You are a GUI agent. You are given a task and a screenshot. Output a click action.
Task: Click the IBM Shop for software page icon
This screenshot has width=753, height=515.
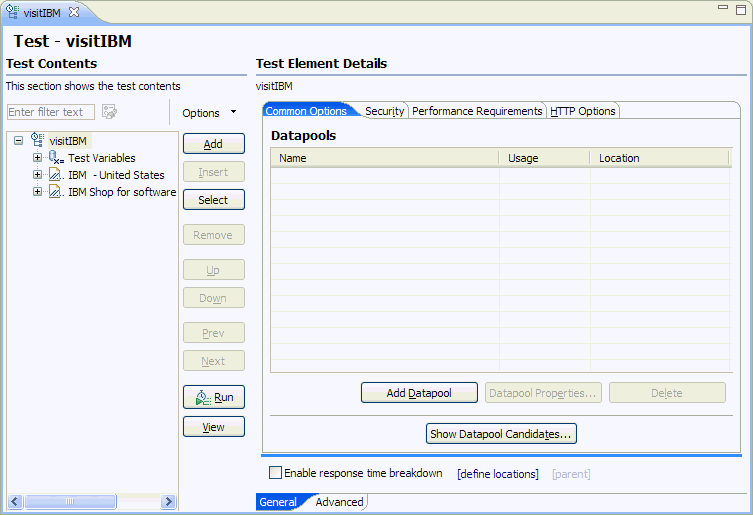click(56, 191)
